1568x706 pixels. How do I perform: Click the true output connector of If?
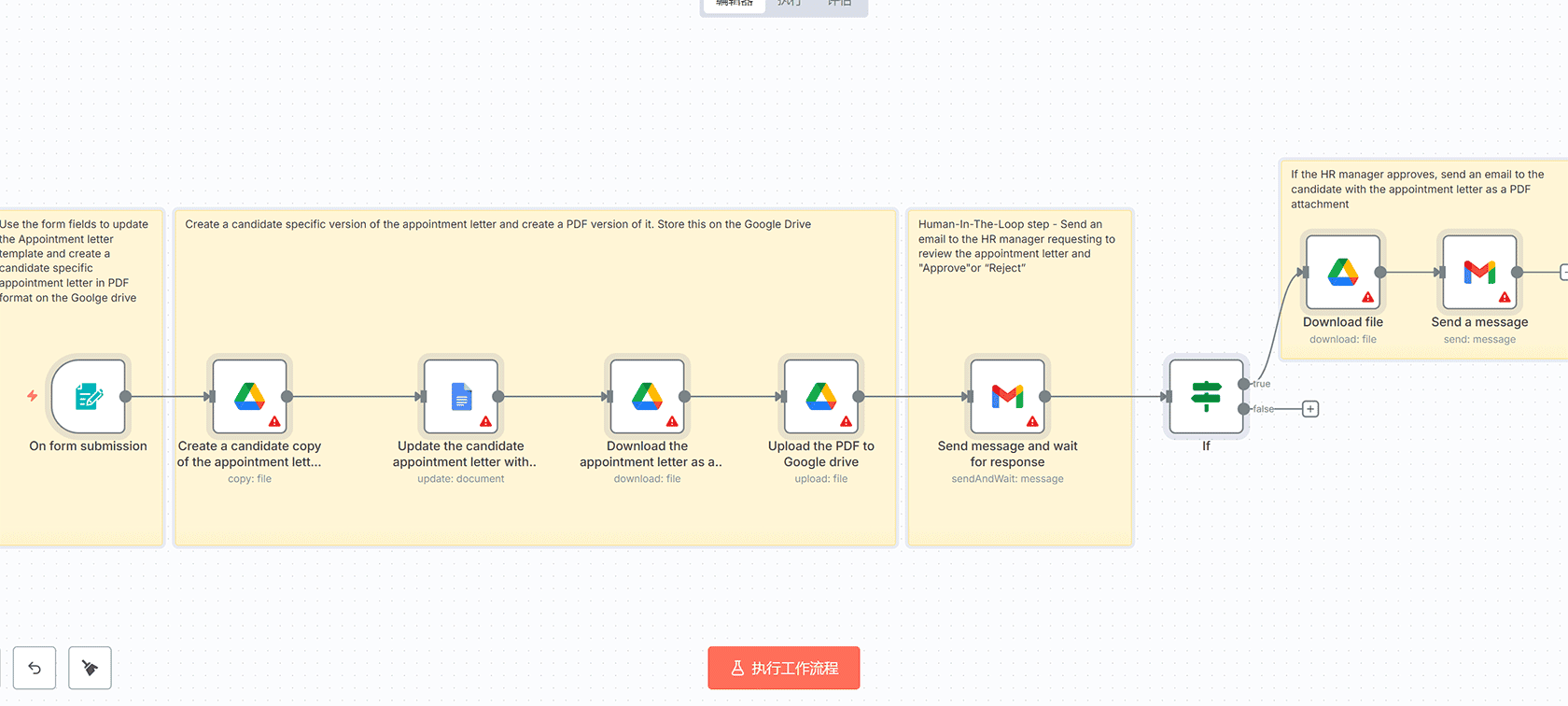pyautogui.click(x=1243, y=384)
